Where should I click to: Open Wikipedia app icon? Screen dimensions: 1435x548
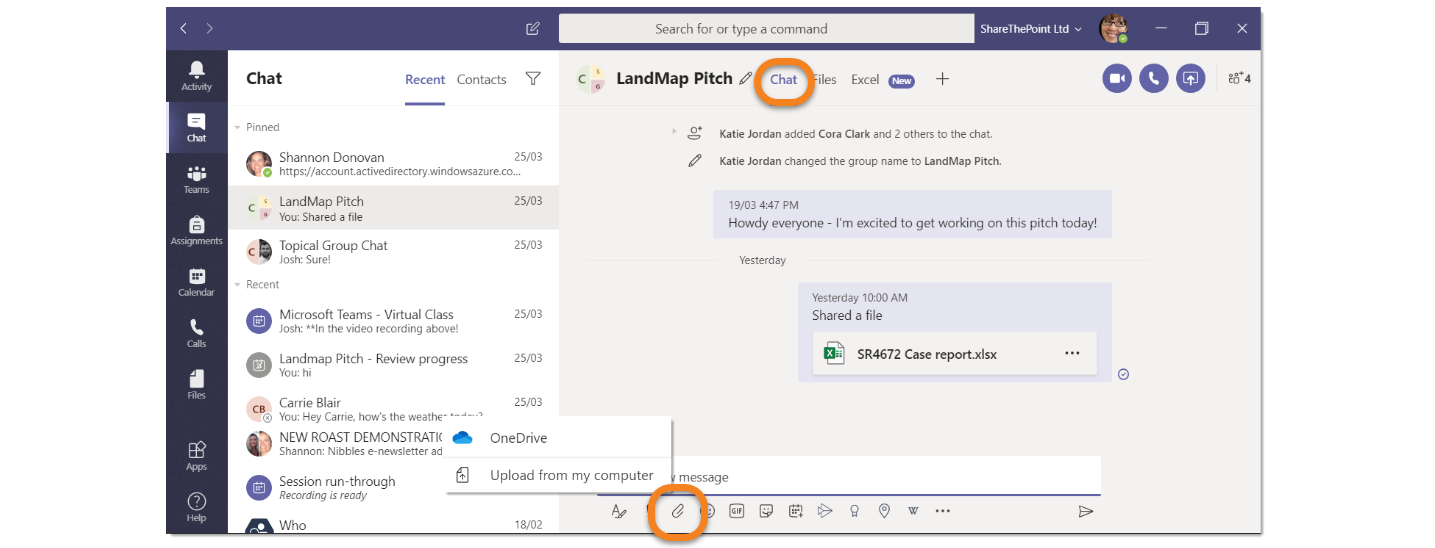(x=913, y=511)
